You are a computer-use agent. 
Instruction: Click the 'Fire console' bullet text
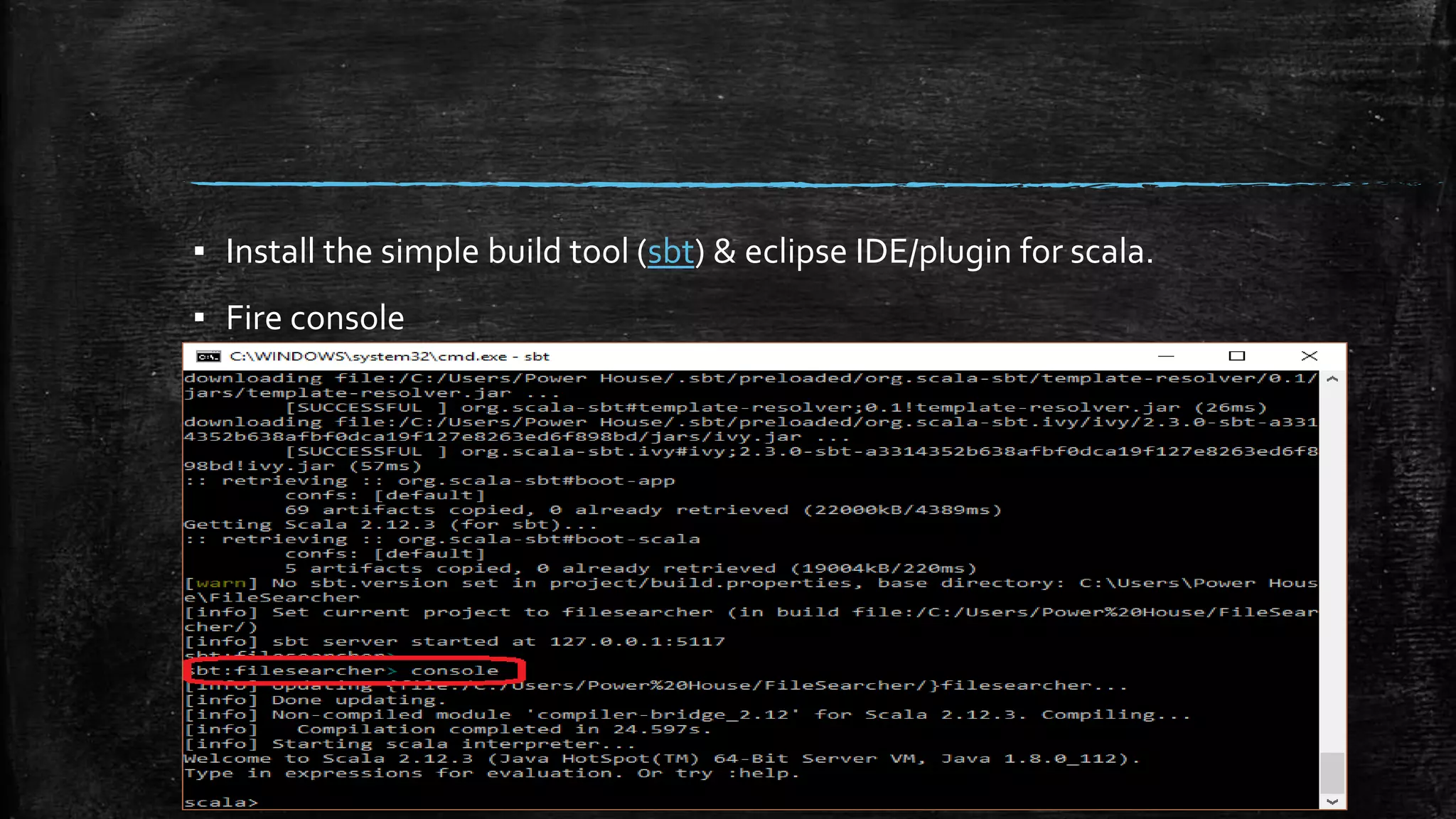(x=315, y=318)
